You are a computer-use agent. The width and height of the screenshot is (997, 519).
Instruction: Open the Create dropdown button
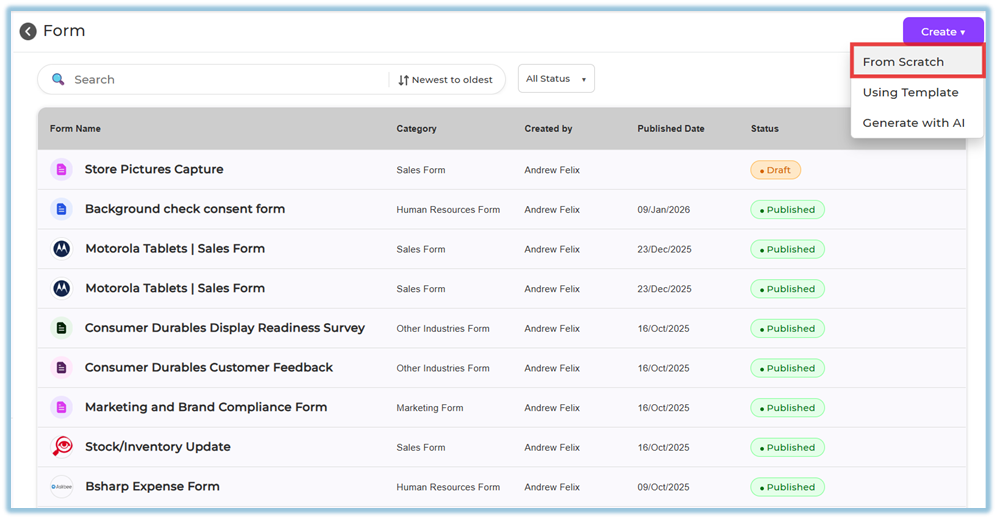click(x=942, y=32)
